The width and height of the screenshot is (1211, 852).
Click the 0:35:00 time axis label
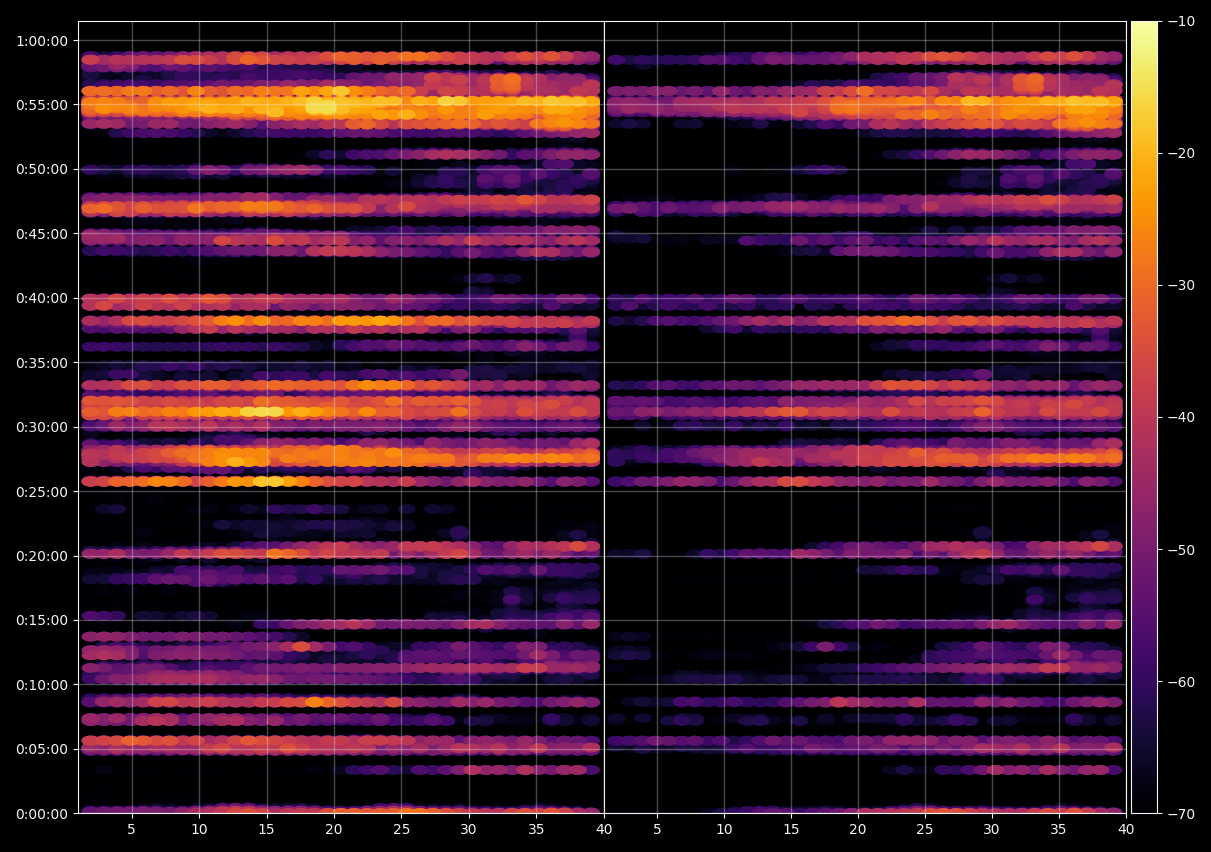41,363
